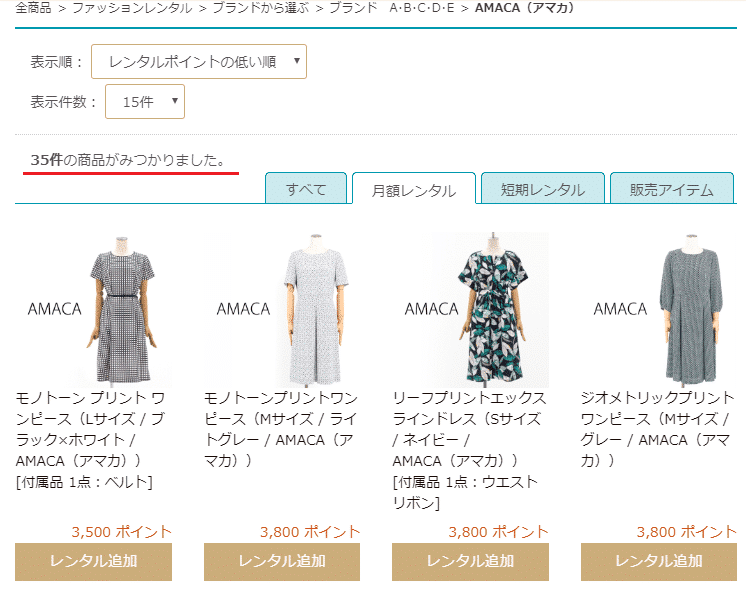Switch to the 短期レンタル tab
Viewport: 746px width, 592px height.
(543, 189)
